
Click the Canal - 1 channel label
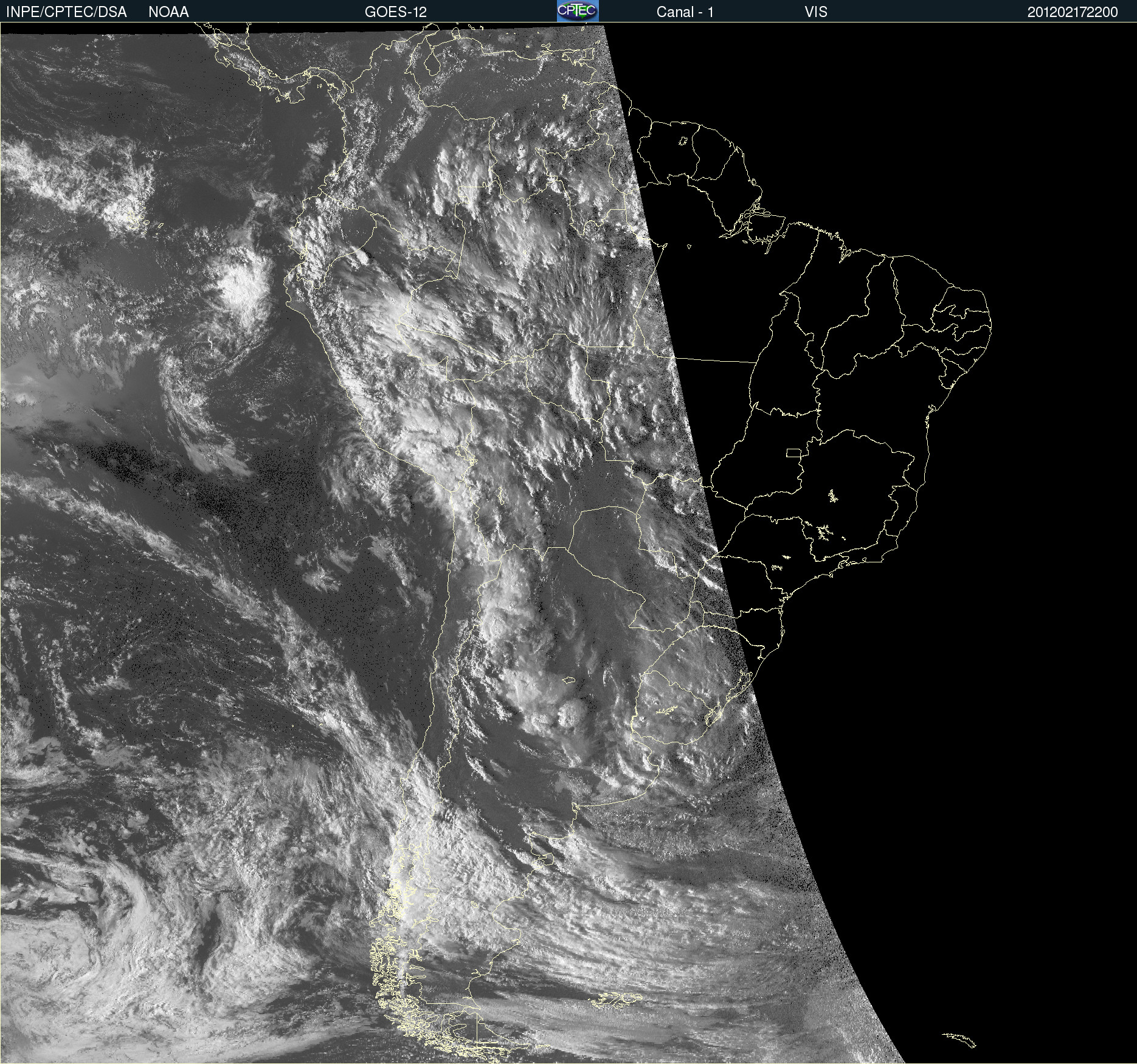pyautogui.click(x=685, y=12)
